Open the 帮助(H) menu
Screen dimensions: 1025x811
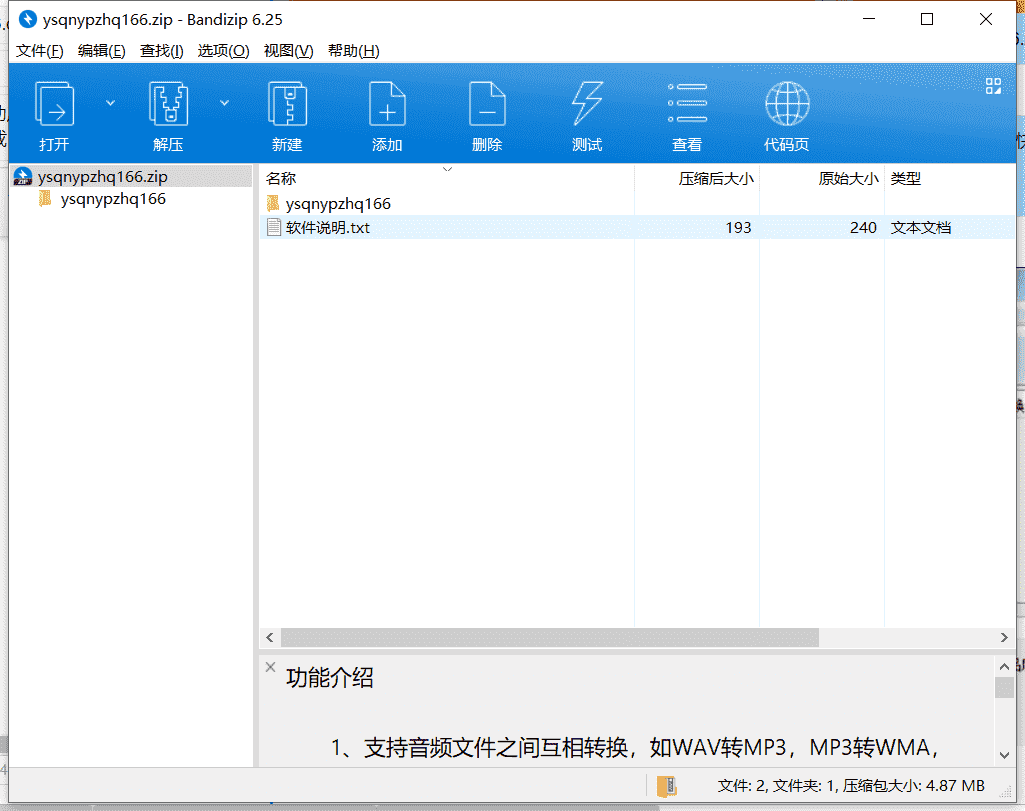(x=354, y=51)
